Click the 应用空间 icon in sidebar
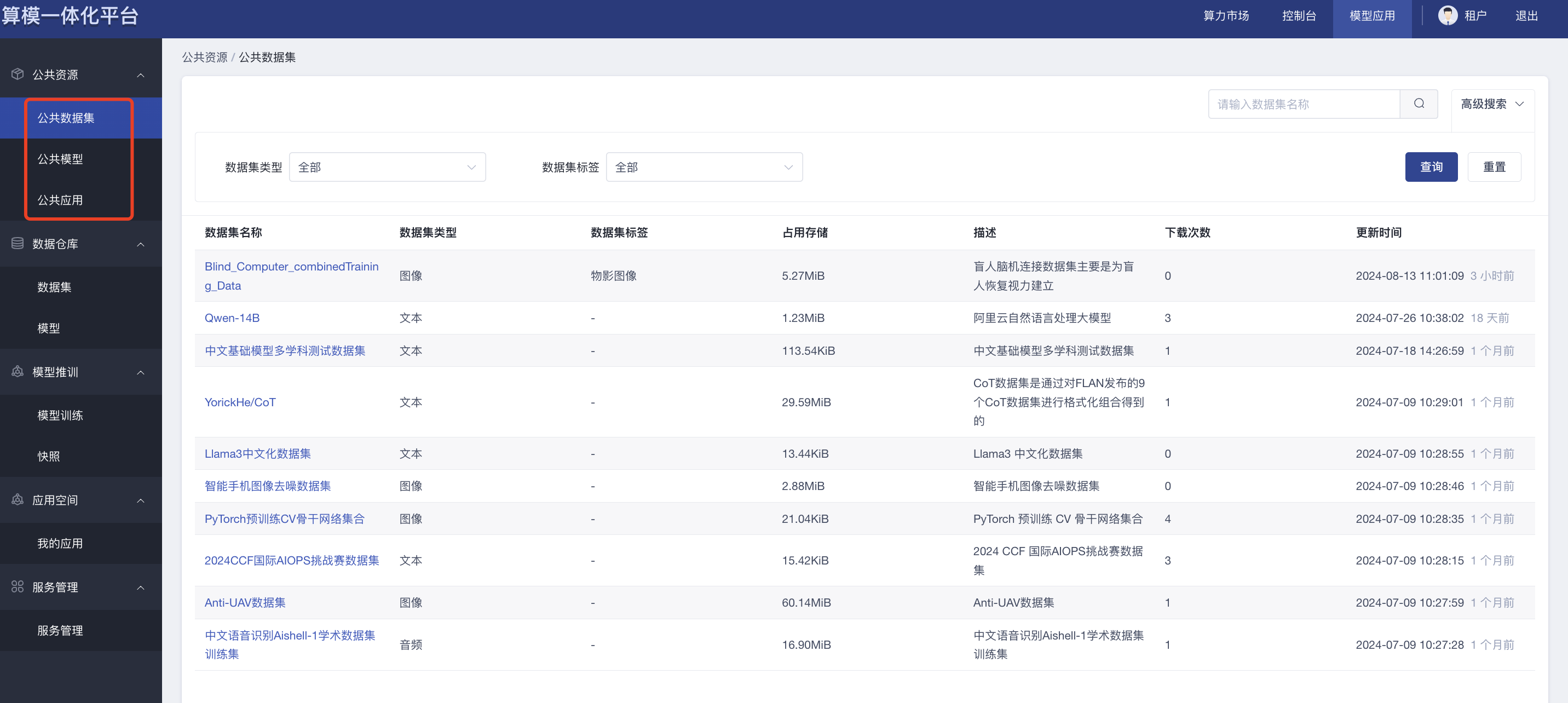The image size is (1568, 703). tap(18, 500)
